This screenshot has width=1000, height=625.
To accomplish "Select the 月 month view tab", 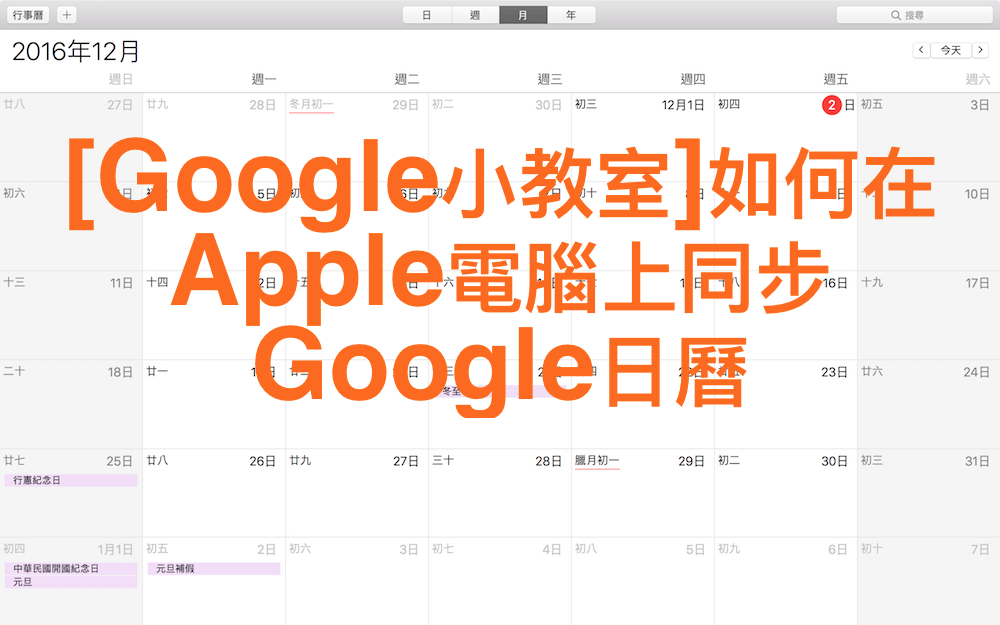I will coord(523,15).
